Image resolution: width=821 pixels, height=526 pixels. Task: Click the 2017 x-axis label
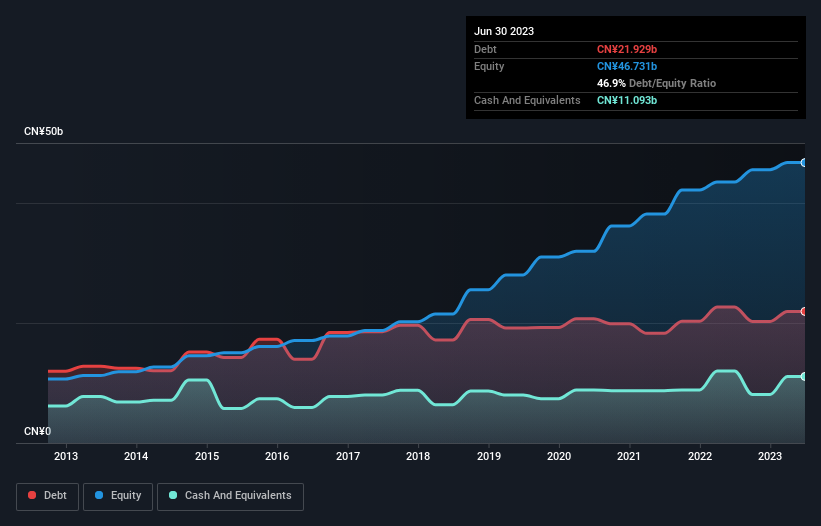pyautogui.click(x=348, y=456)
